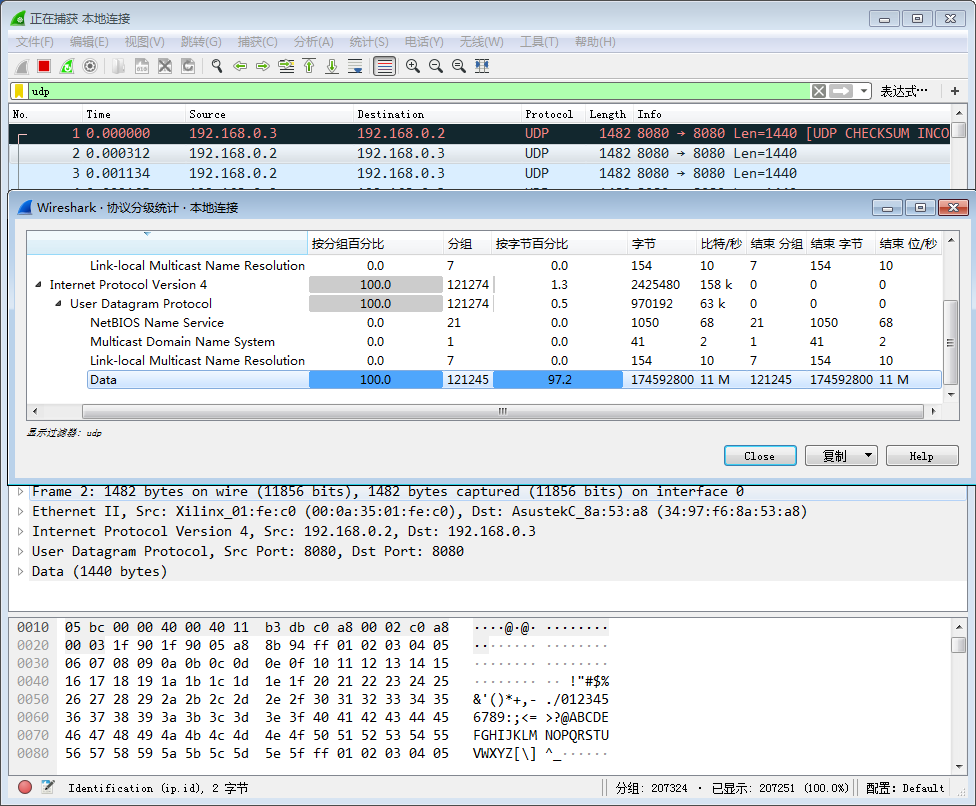Toggle auto scroll during live capture
This screenshot has height=806, width=976.
355,66
